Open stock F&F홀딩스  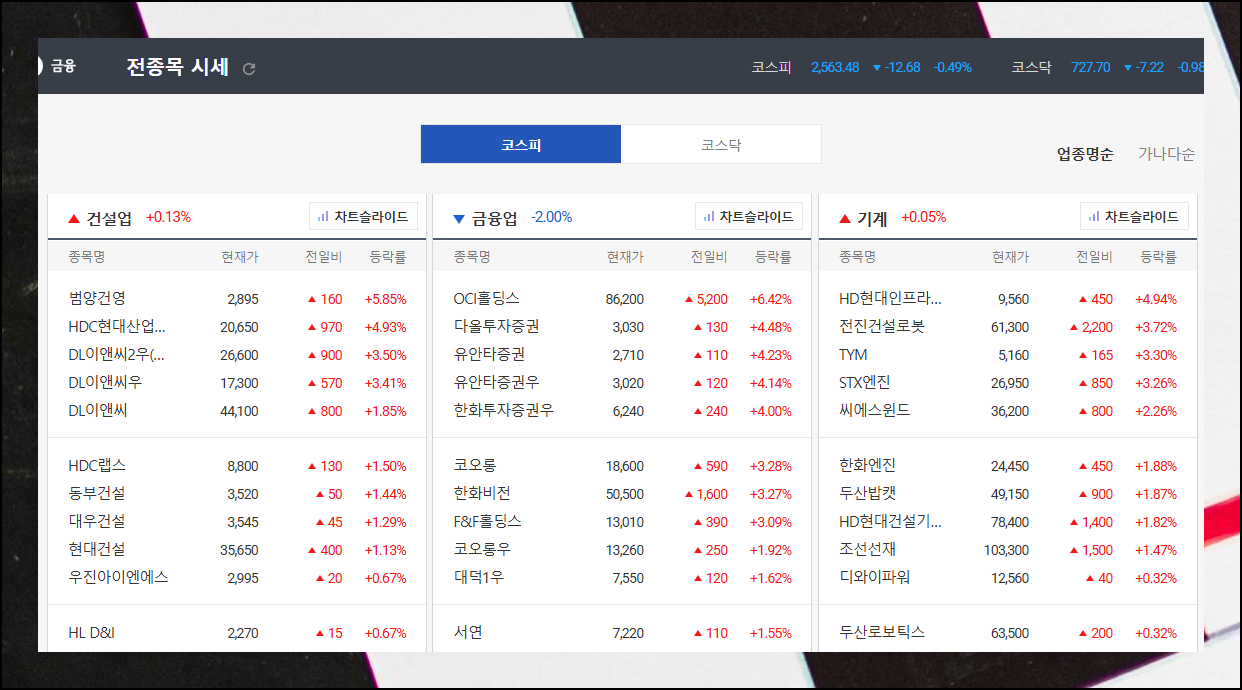pyautogui.click(x=488, y=522)
